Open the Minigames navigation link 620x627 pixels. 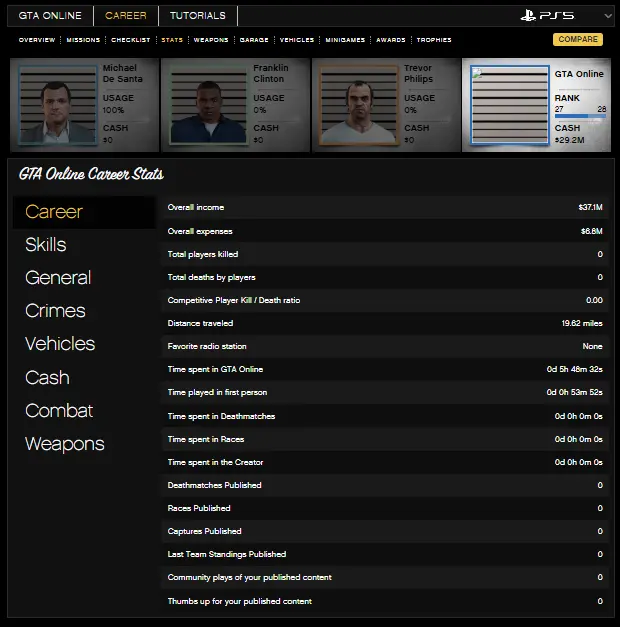pos(345,40)
